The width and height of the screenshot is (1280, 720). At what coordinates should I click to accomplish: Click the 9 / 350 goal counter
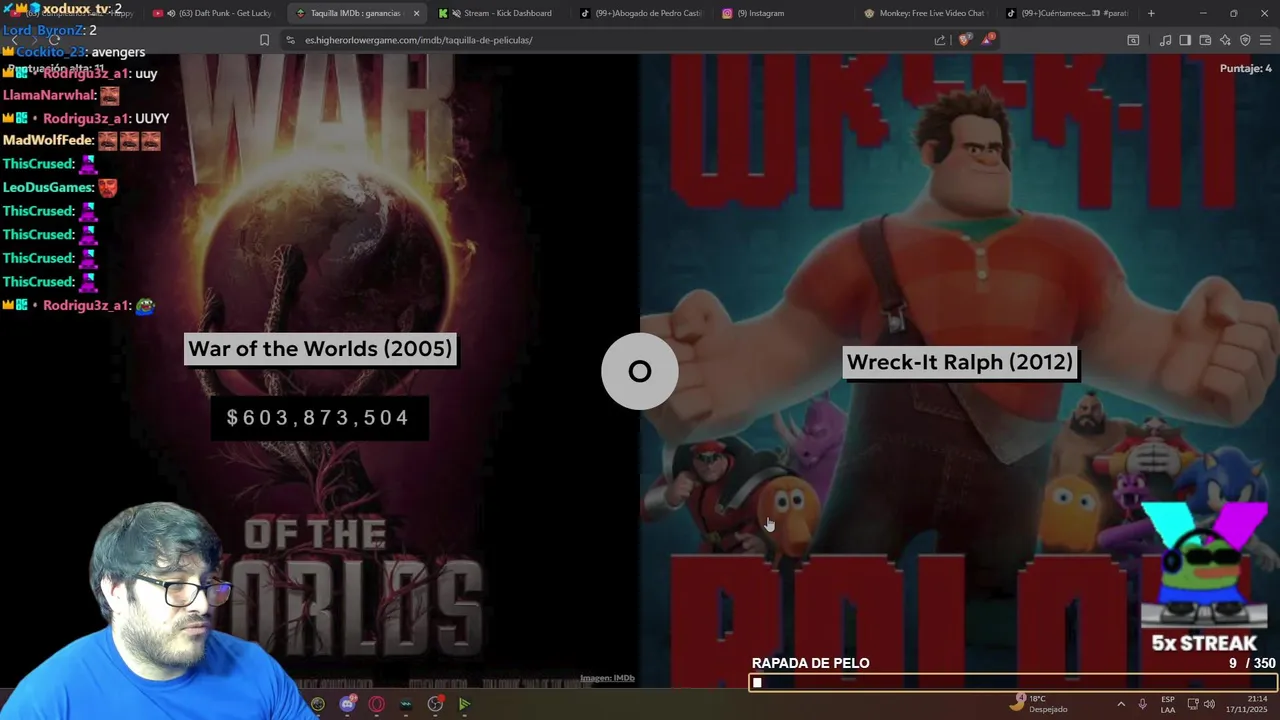pos(1252,663)
